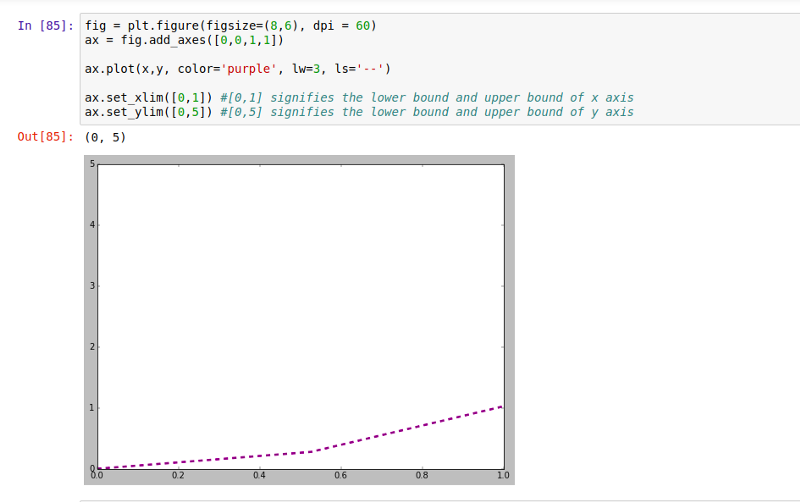Click the x-axis tick label 0.2
This screenshot has height=502, width=800.
point(178,475)
